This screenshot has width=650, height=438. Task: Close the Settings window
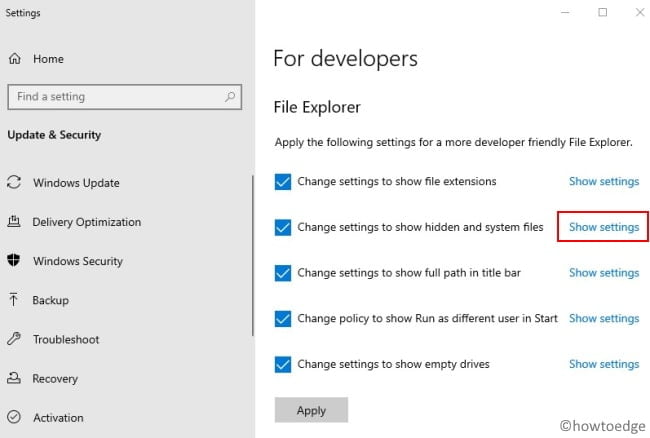(640, 12)
